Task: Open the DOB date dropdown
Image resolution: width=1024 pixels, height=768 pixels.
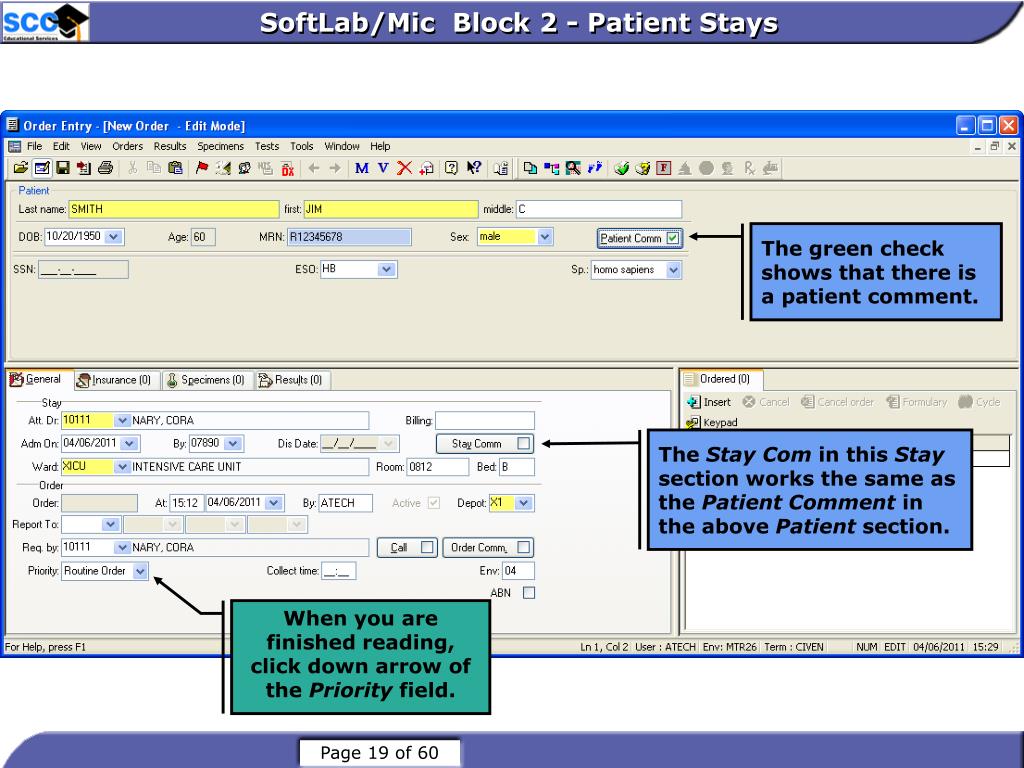Action: (114, 236)
